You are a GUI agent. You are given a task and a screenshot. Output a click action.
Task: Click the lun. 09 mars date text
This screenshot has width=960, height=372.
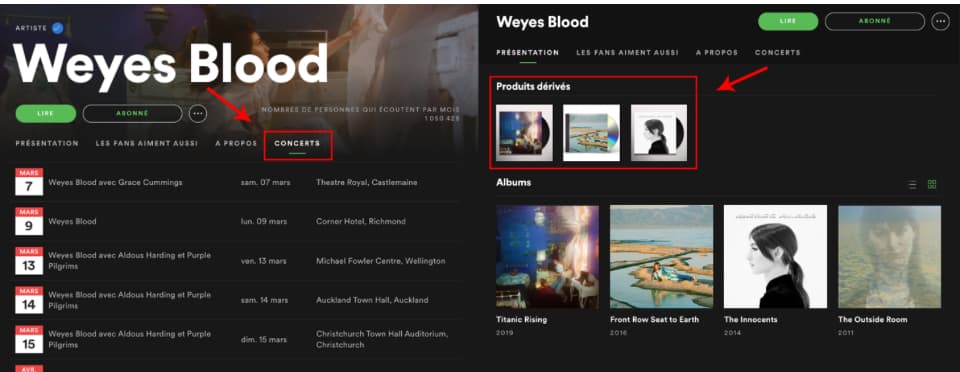coord(264,221)
